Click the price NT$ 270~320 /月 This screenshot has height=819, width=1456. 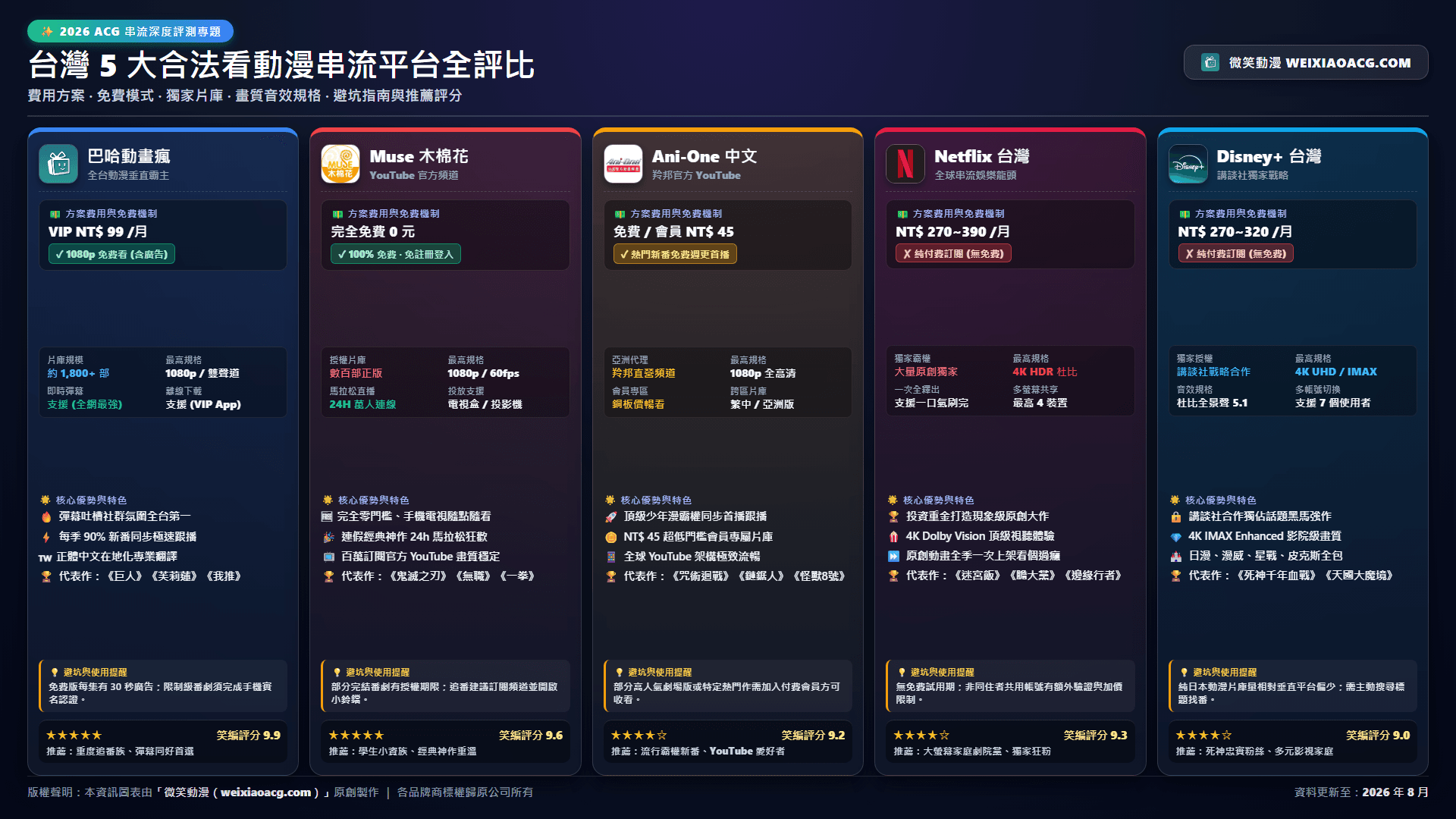1235,231
